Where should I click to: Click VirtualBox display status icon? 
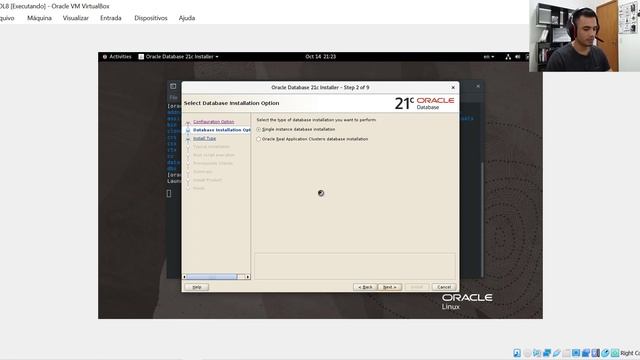pos(576,353)
